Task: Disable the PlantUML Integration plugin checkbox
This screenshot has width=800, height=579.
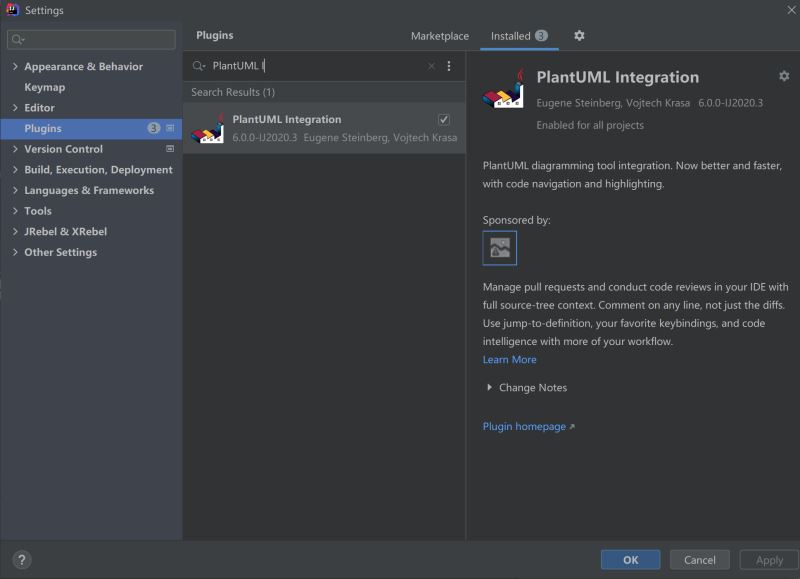Action: (443, 119)
